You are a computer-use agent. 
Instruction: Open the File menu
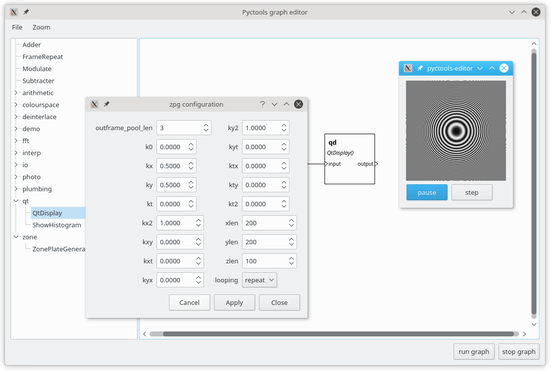click(17, 27)
